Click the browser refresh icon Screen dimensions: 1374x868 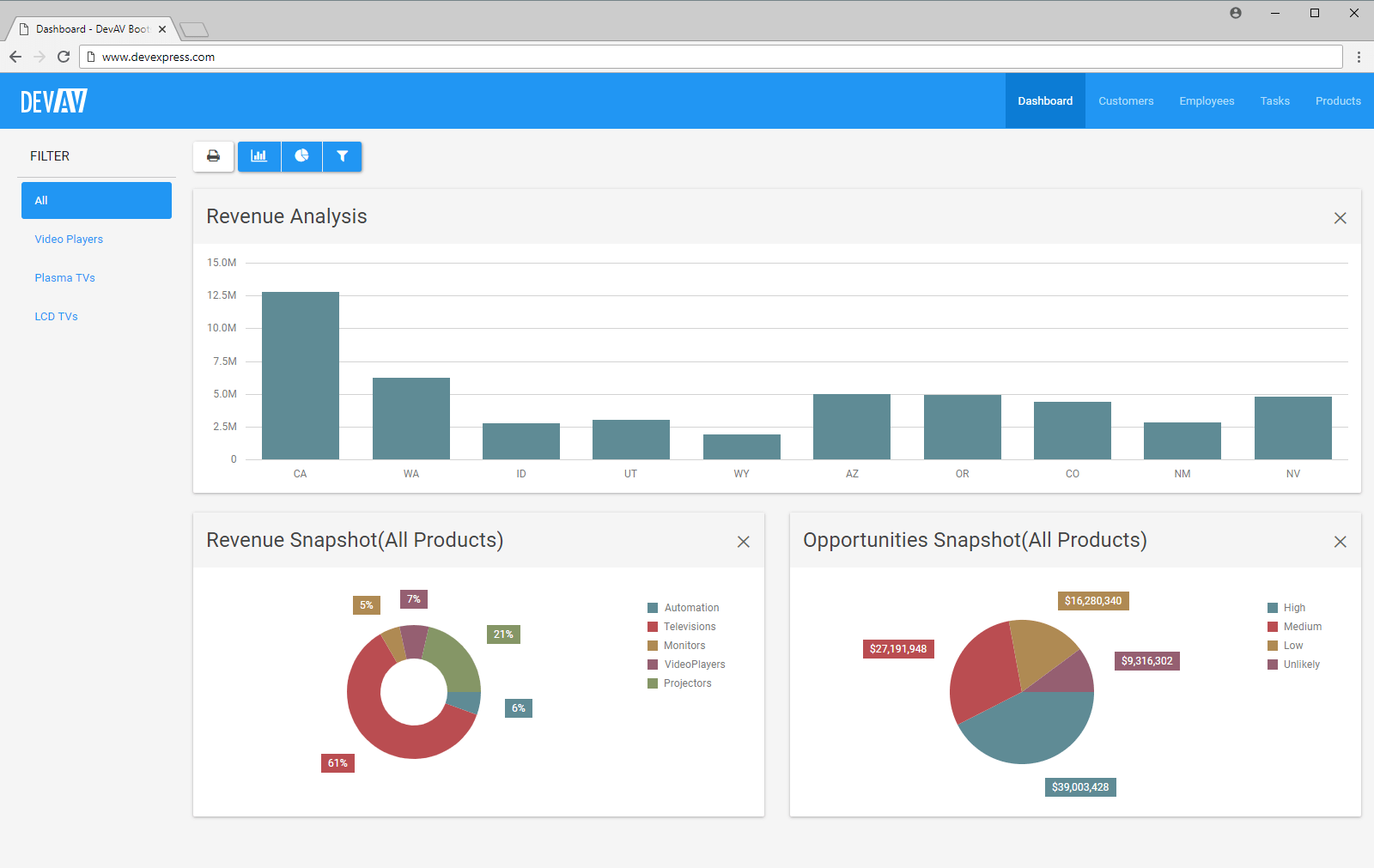click(x=63, y=57)
